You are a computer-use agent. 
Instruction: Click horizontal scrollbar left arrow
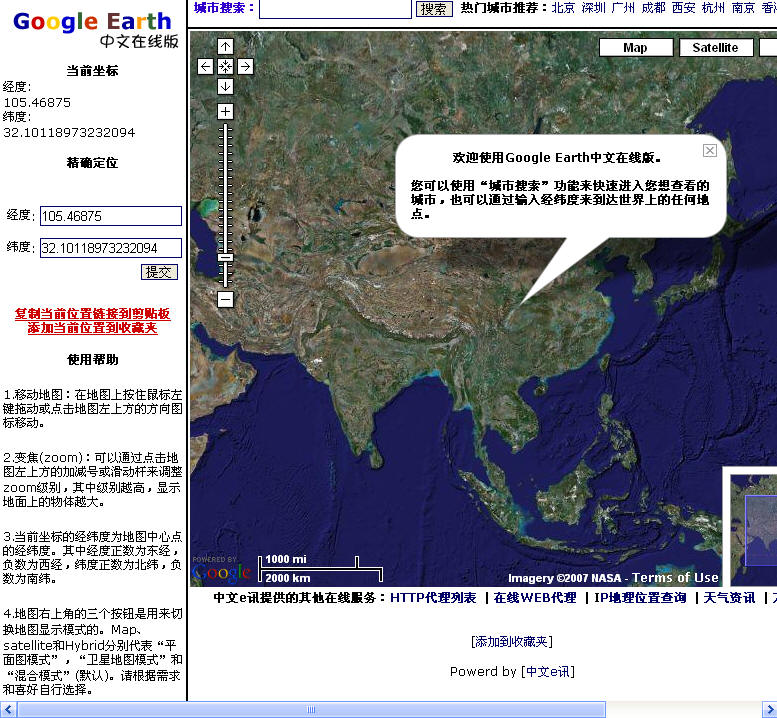coord(8,710)
